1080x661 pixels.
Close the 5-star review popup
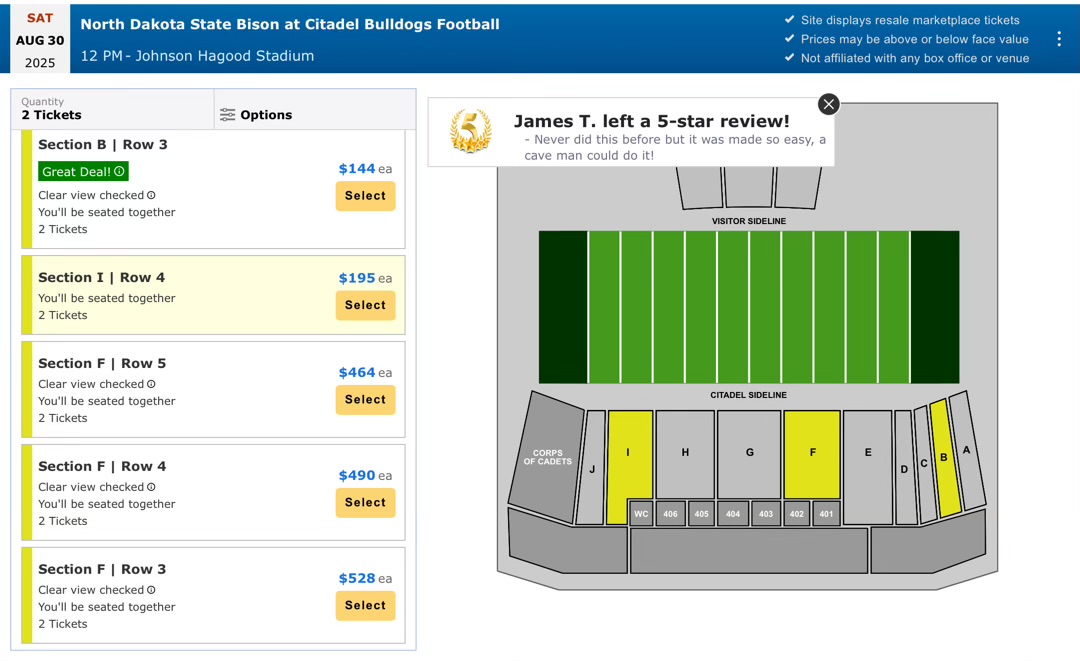(828, 104)
